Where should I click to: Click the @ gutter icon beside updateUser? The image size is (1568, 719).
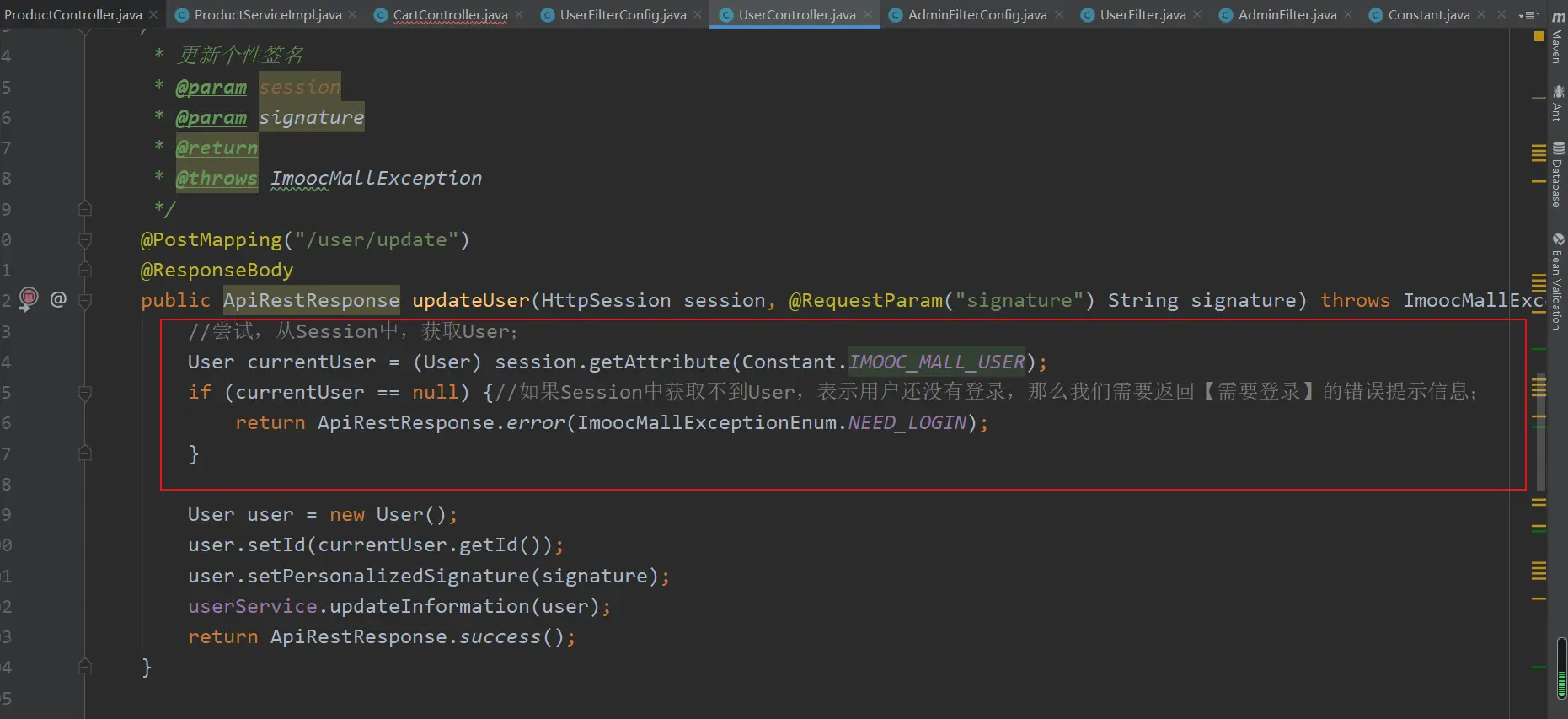58,299
